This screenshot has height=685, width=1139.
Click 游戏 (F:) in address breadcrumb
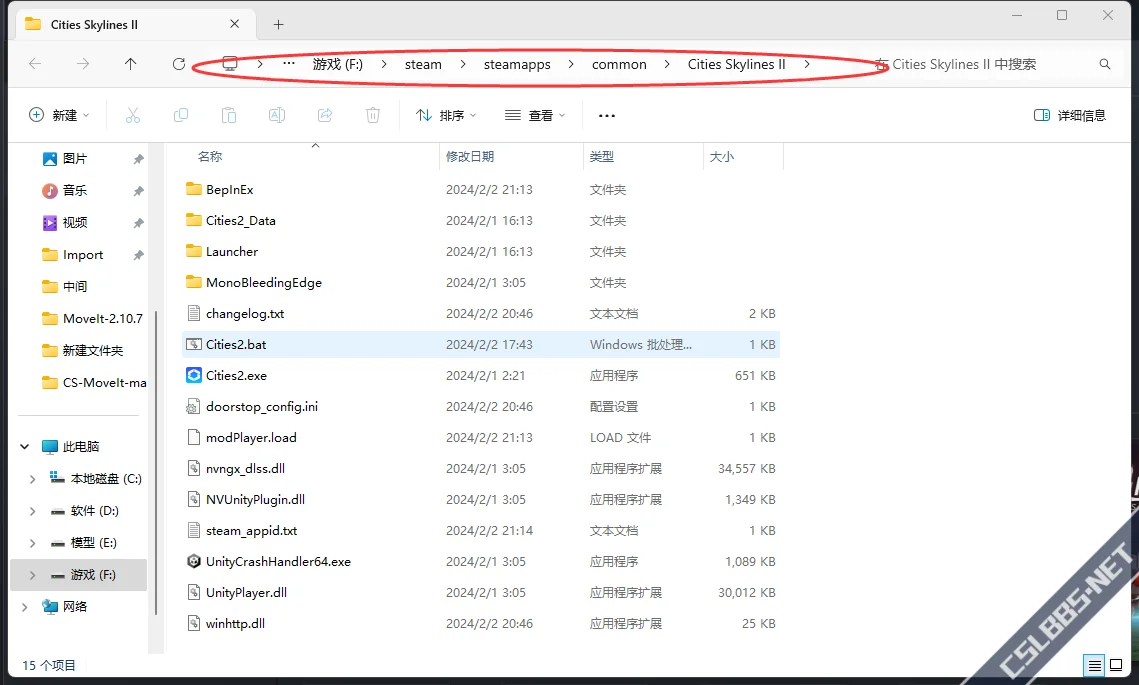tap(338, 64)
